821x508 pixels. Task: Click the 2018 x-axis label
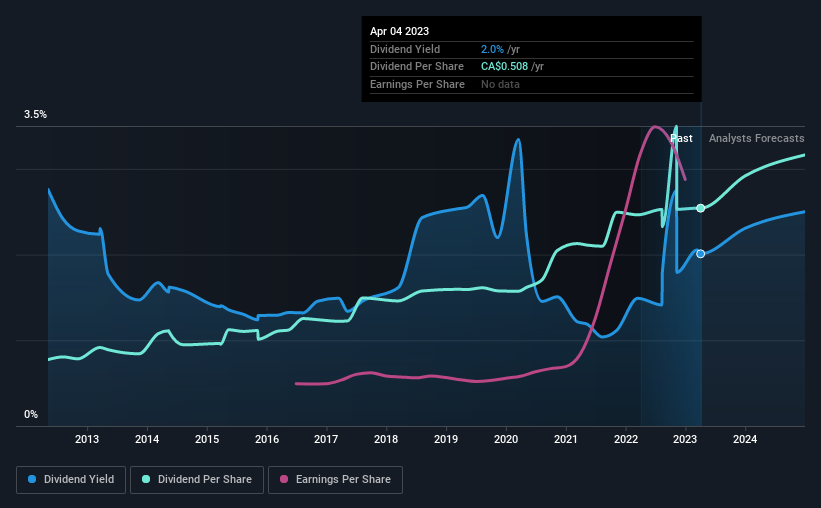[386, 439]
